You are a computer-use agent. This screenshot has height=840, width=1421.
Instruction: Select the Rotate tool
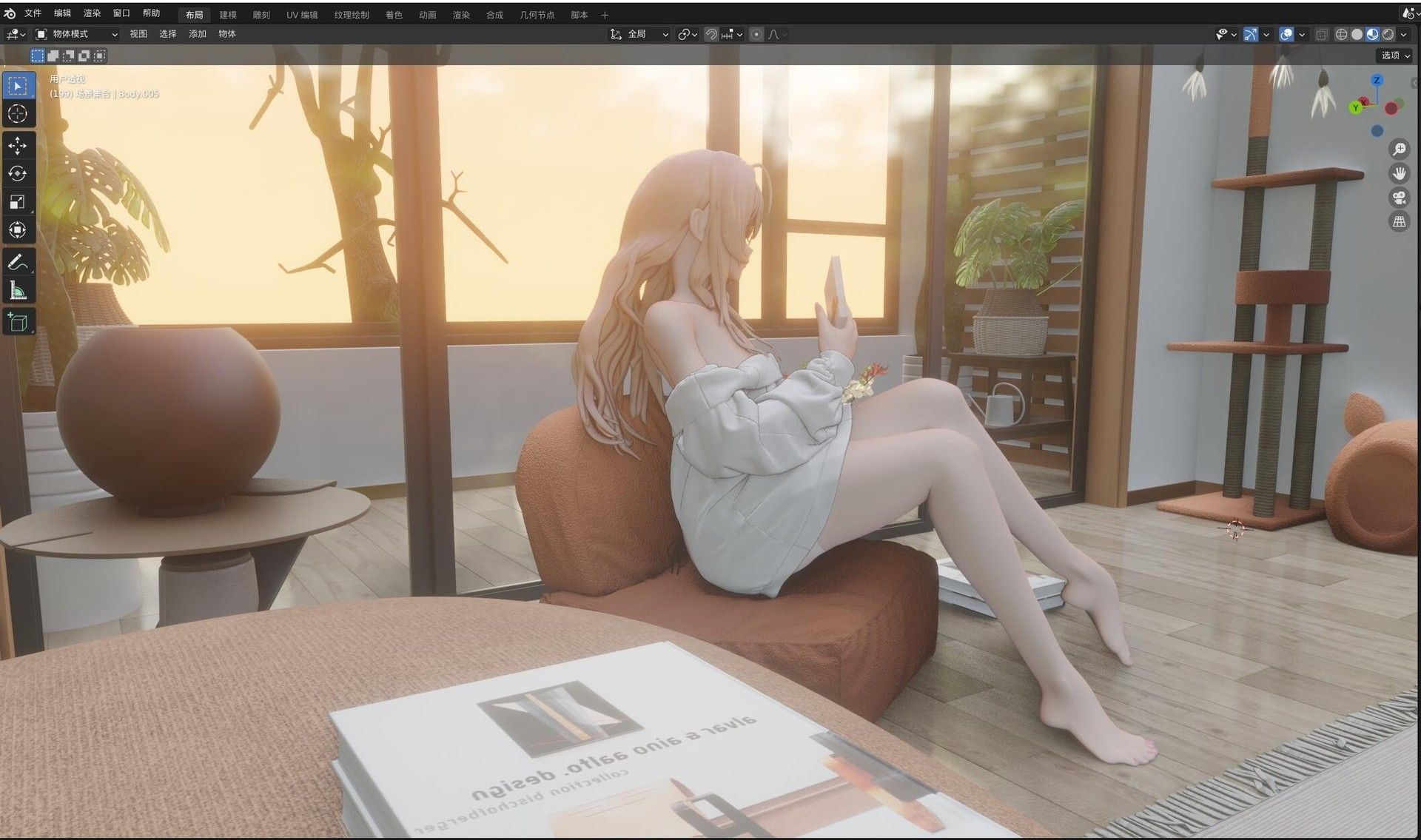tap(18, 174)
